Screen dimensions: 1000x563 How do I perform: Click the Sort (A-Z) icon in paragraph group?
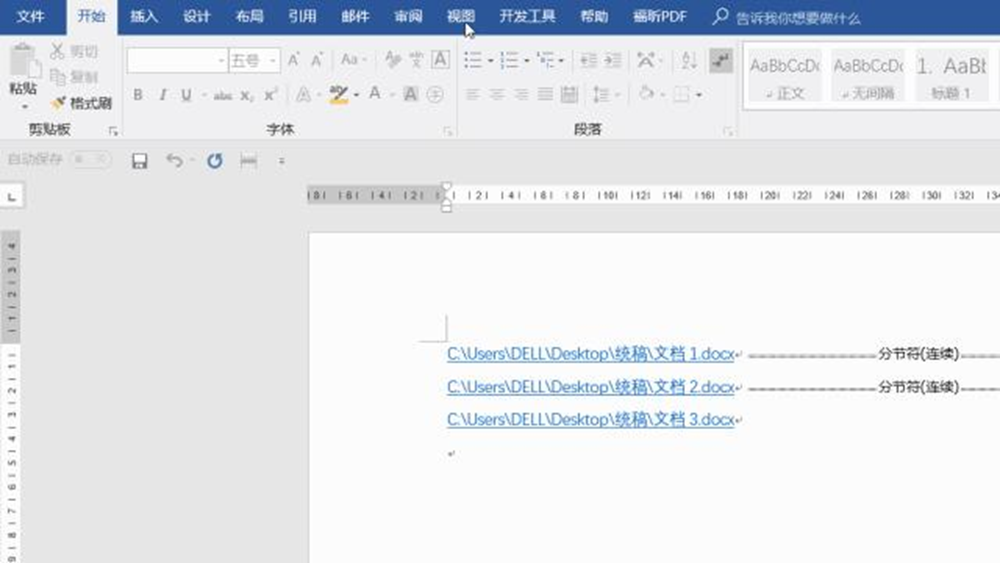(689, 61)
